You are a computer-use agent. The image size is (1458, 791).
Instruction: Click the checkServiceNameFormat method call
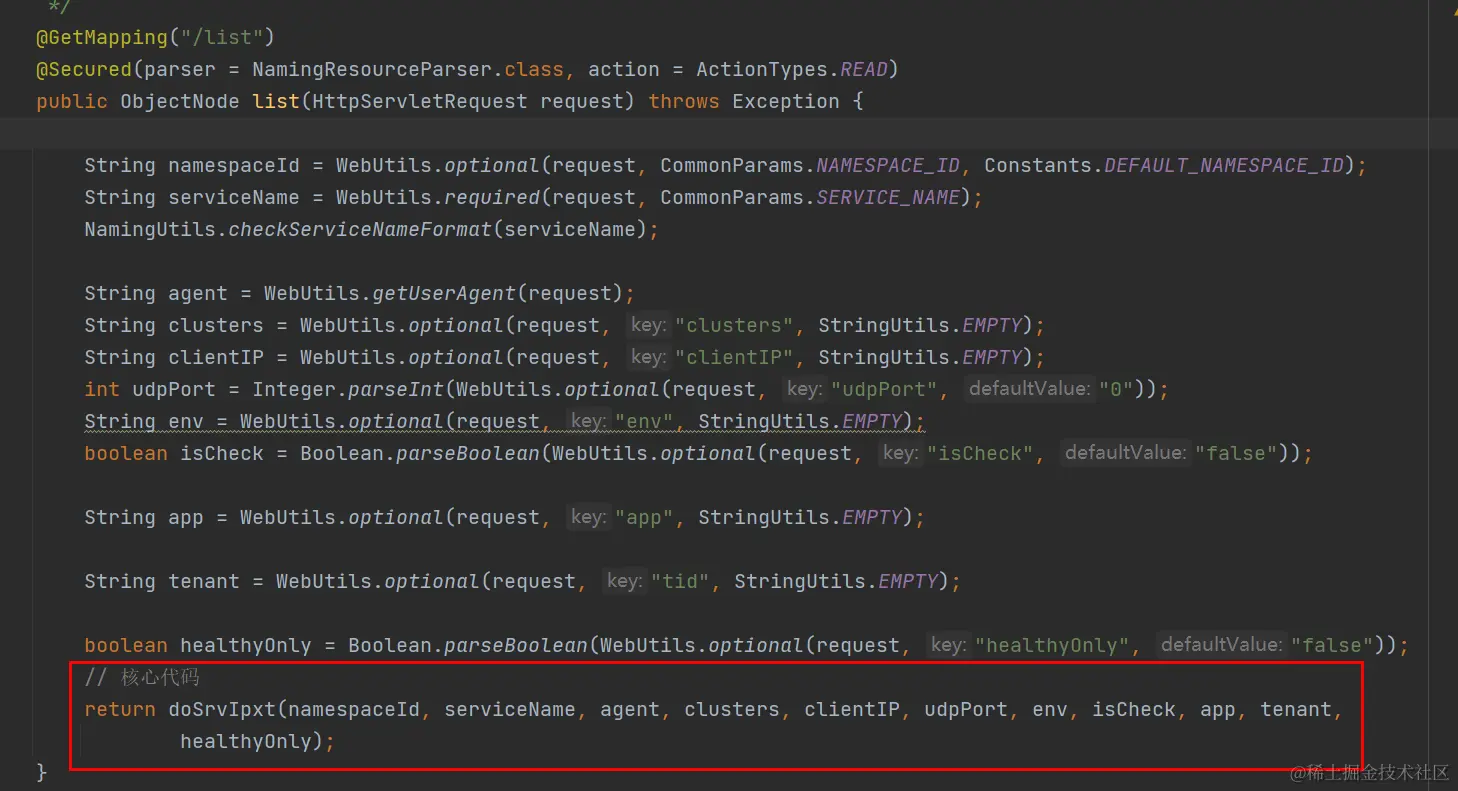click(x=360, y=229)
